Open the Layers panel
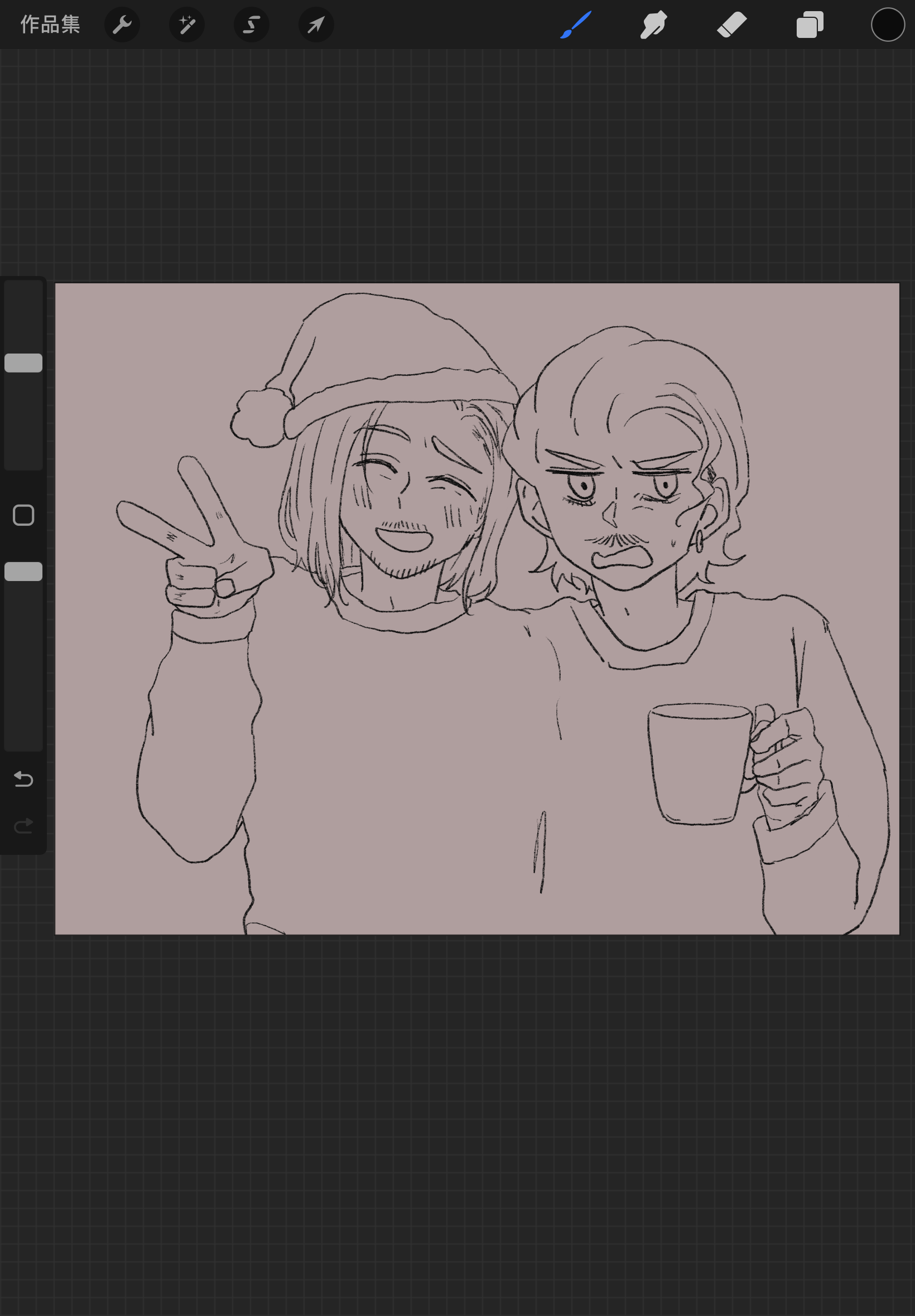 click(810, 25)
